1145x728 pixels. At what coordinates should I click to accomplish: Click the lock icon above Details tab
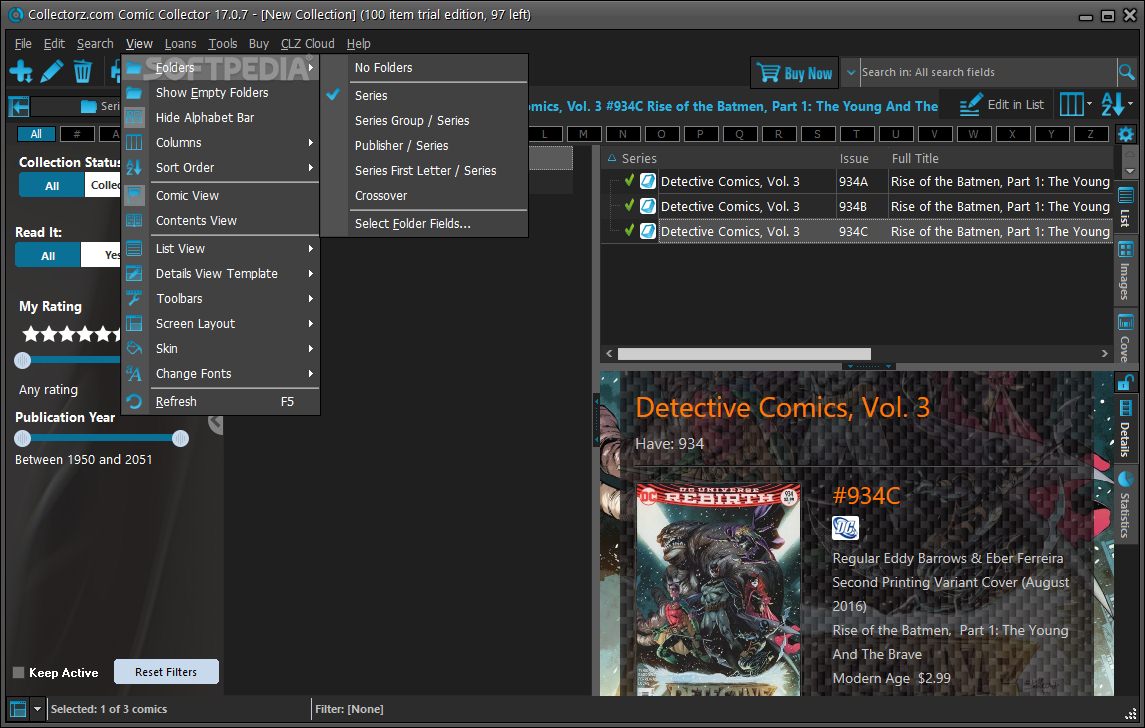[1125, 382]
